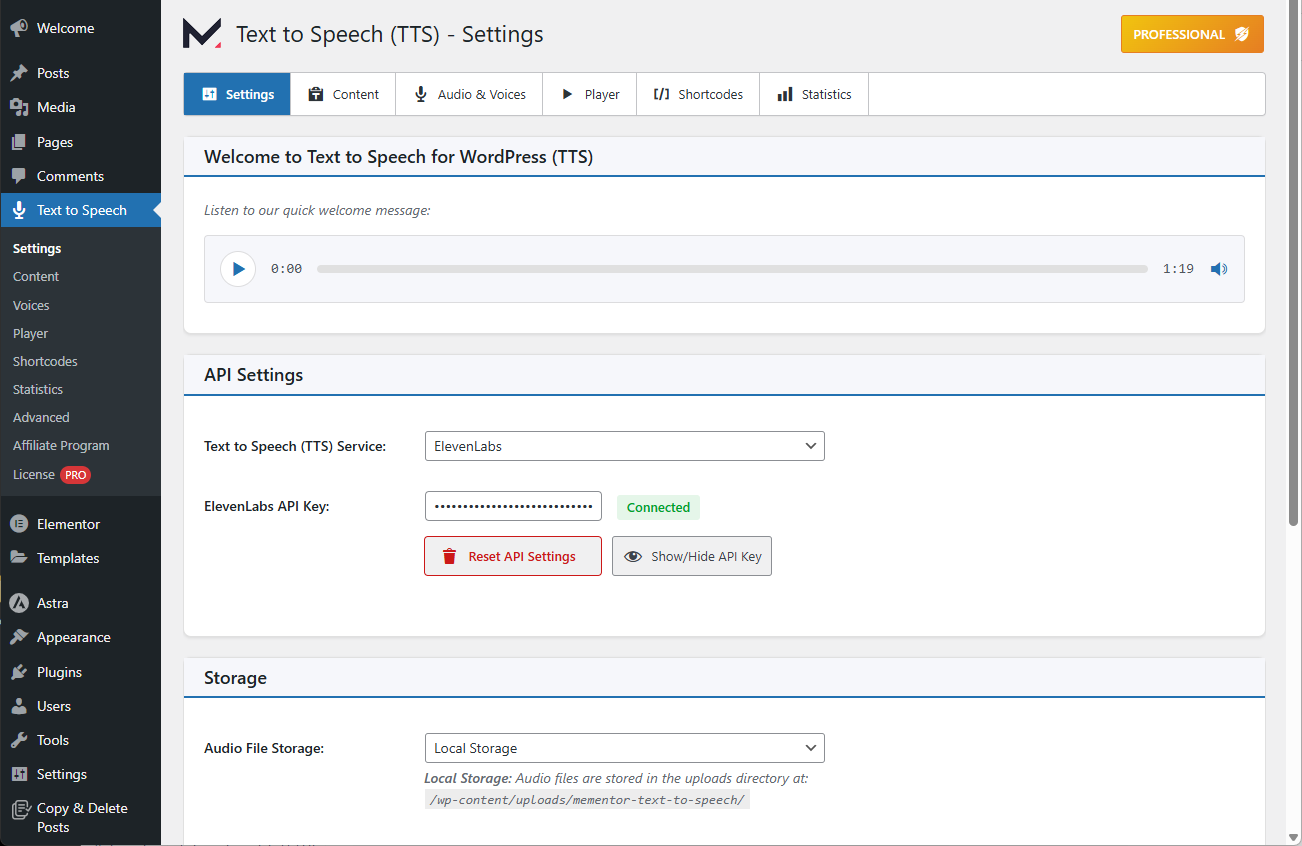
Task: Click the Appearance paintbrush icon
Action: click(18, 637)
